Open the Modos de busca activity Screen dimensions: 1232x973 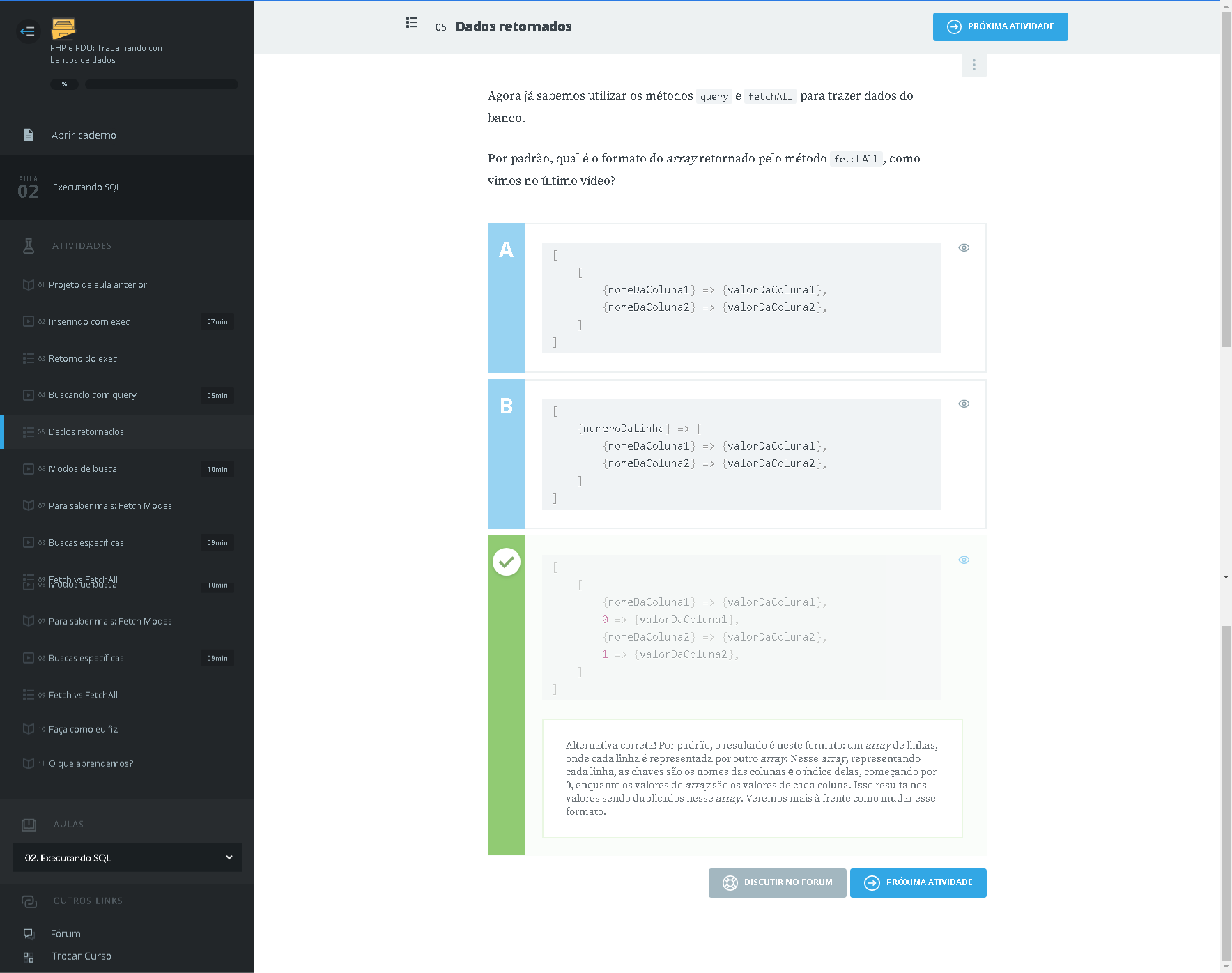(x=83, y=468)
